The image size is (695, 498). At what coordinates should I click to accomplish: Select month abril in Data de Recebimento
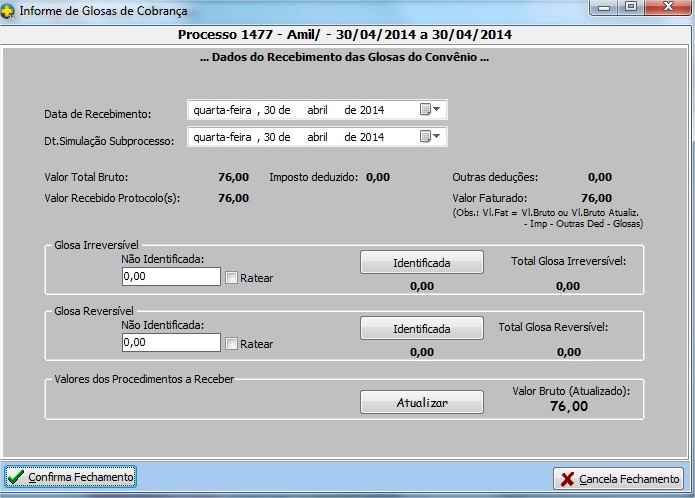pos(318,109)
